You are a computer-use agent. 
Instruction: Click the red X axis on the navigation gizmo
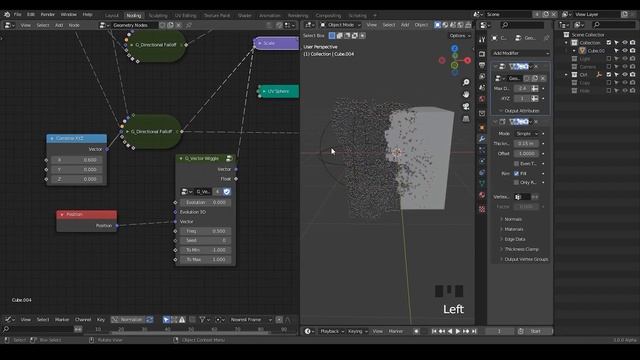tap(467, 60)
